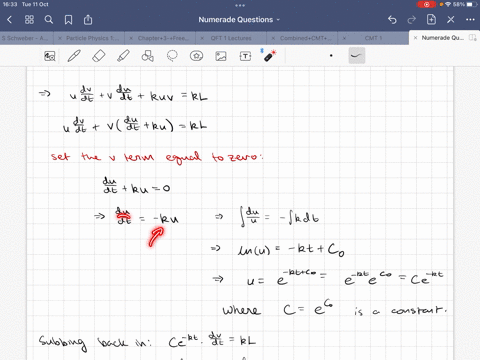Tap the 'is a constant' handwriting

pyautogui.click(x=400, y=311)
